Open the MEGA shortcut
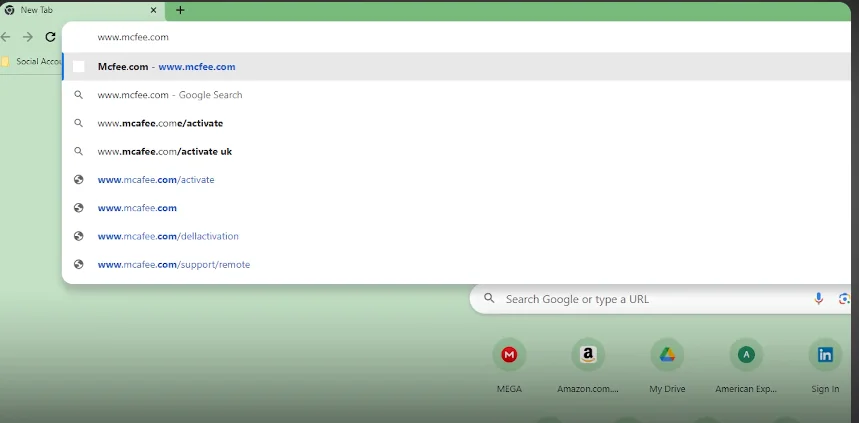This screenshot has width=859, height=423. click(509, 365)
